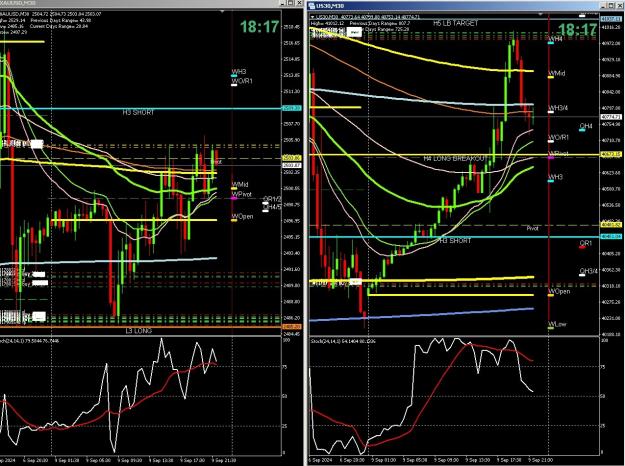The width and height of the screenshot is (625, 466).
Task: Open the US30,M30 symbol dropdown arrow in chart header
Action: pyautogui.click(x=312, y=17)
